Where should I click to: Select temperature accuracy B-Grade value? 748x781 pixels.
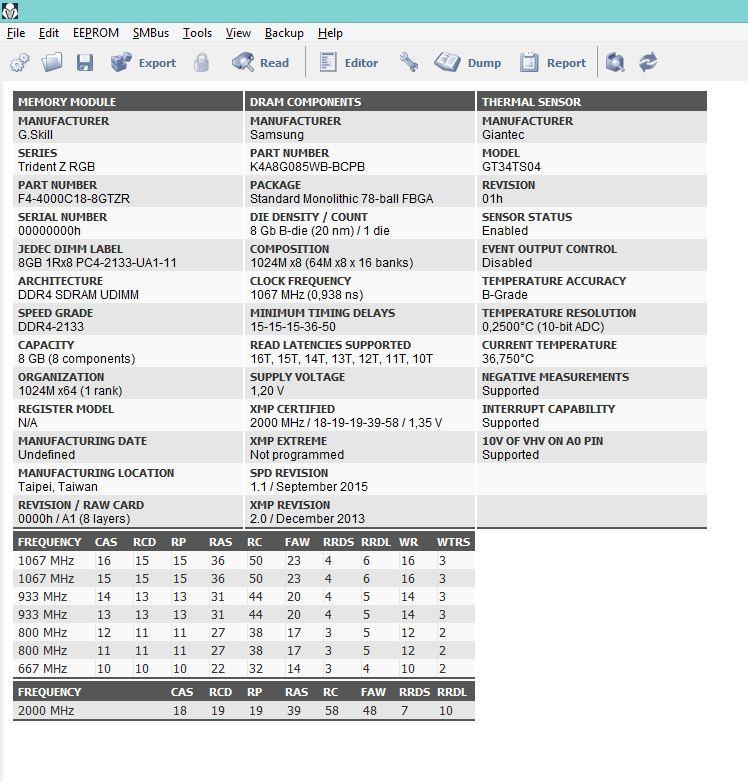click(504, 295)
